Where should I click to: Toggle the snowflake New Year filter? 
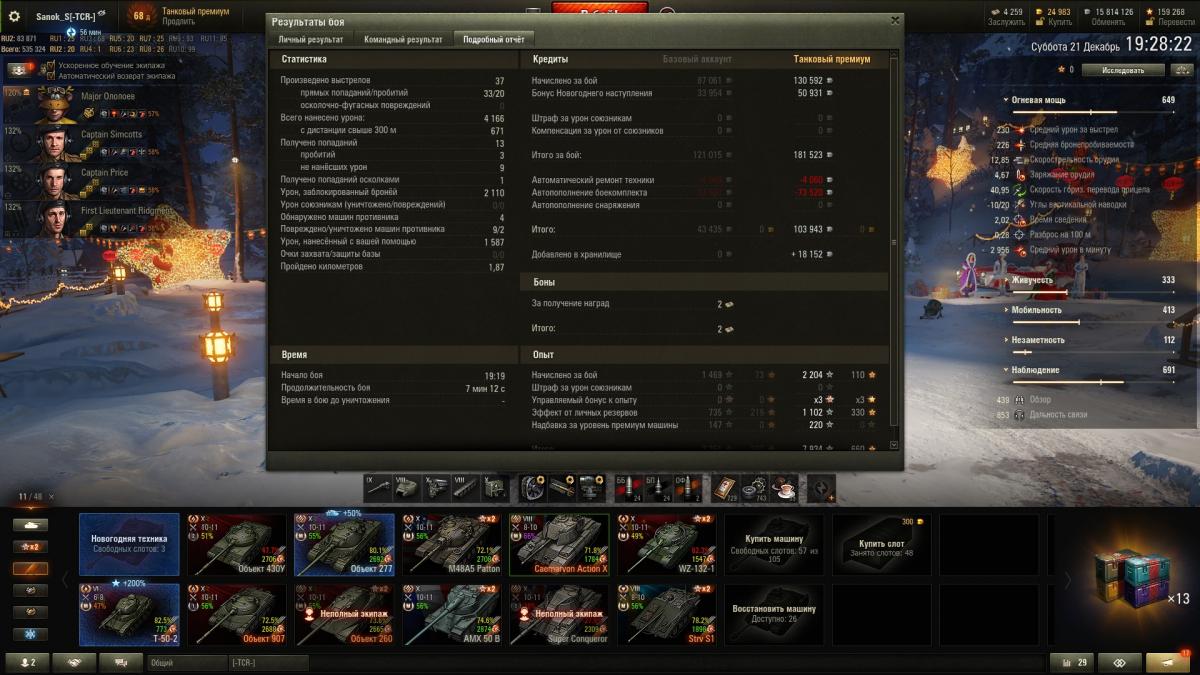point(30,634)
